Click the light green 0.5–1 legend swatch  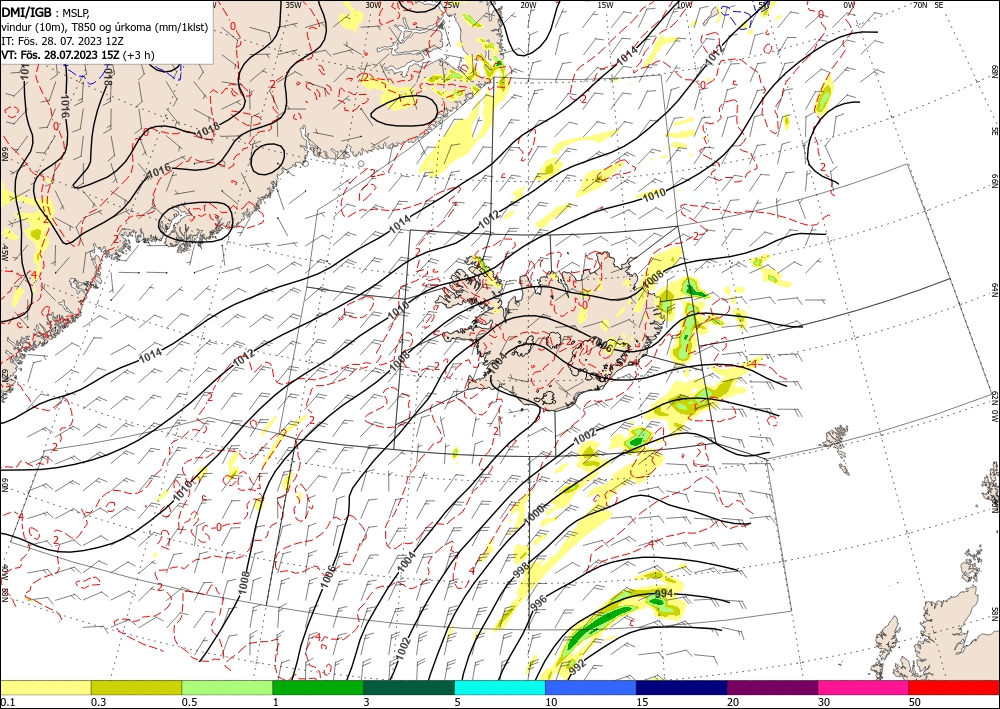click(x=227, y=687)
